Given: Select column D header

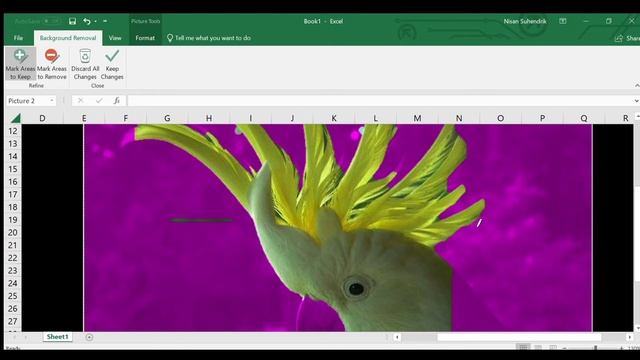Looking at the screenshot, I should (x=42, y=118).
